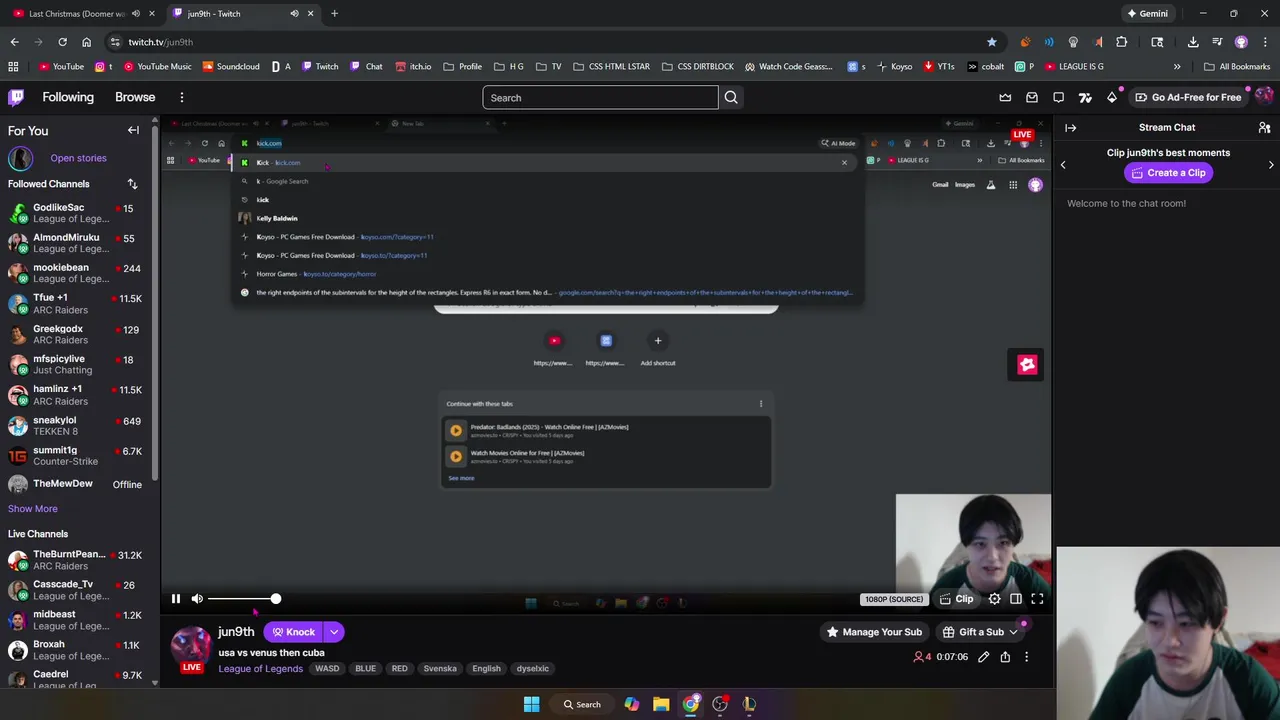Go to next clip with the right chevron

pyautogui.click(x=1271, y=165)
